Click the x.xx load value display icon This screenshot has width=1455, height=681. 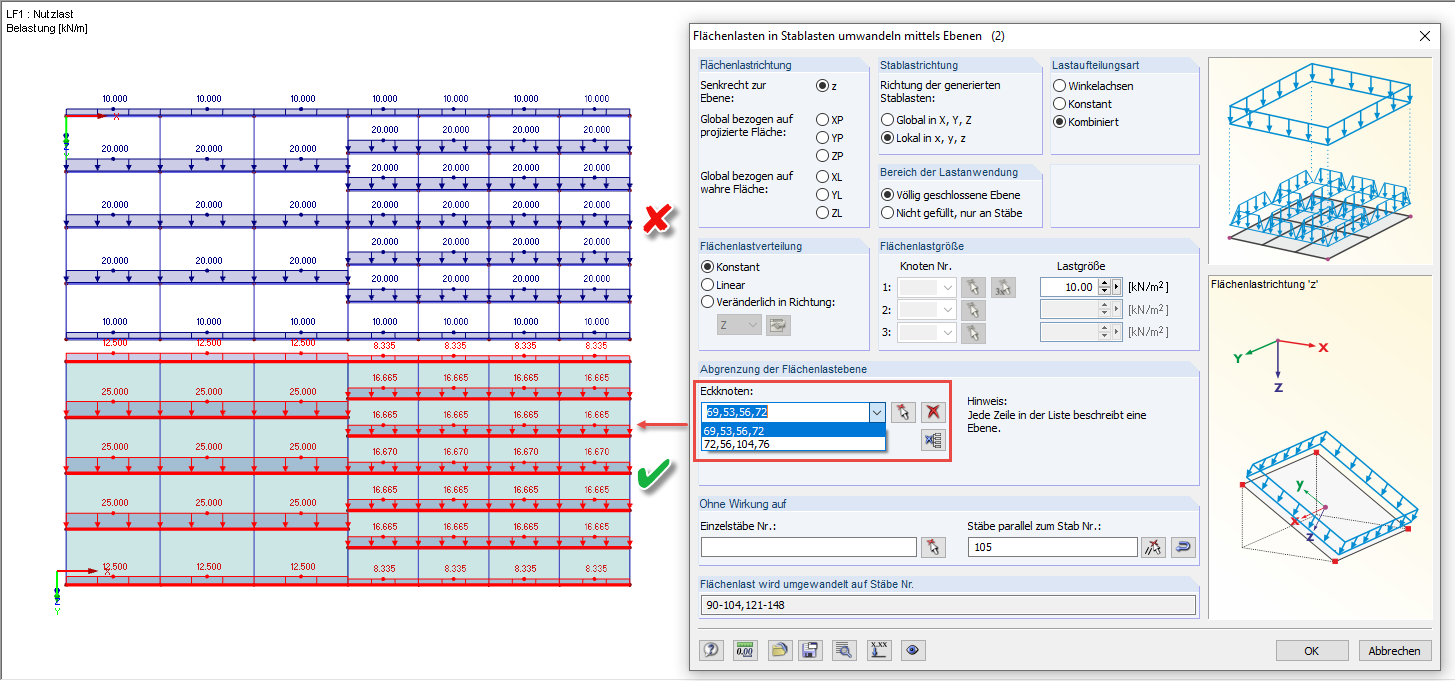879,650
